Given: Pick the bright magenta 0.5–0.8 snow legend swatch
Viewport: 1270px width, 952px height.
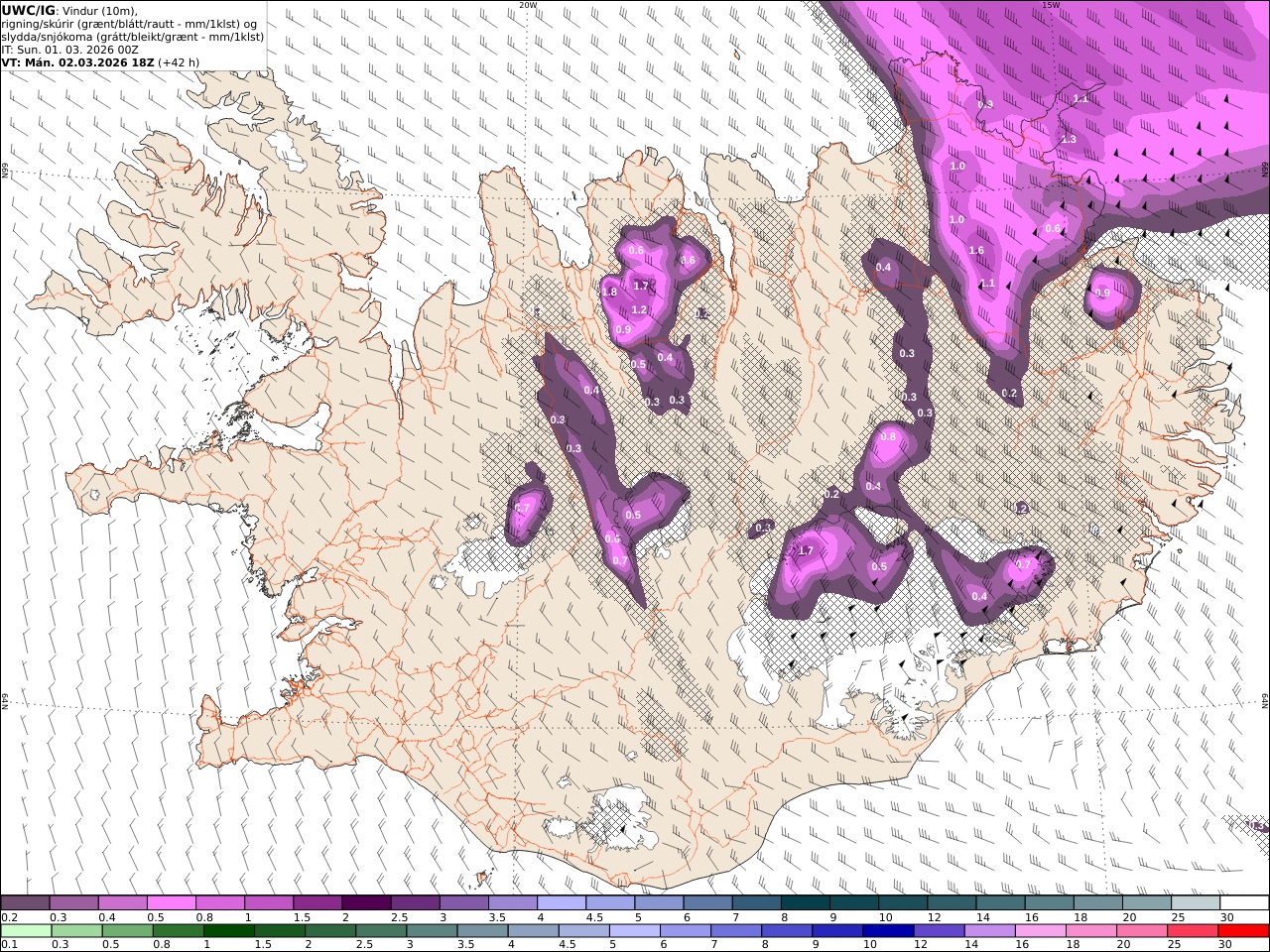Looking at the screenshot, I should (x=172, y=903).
